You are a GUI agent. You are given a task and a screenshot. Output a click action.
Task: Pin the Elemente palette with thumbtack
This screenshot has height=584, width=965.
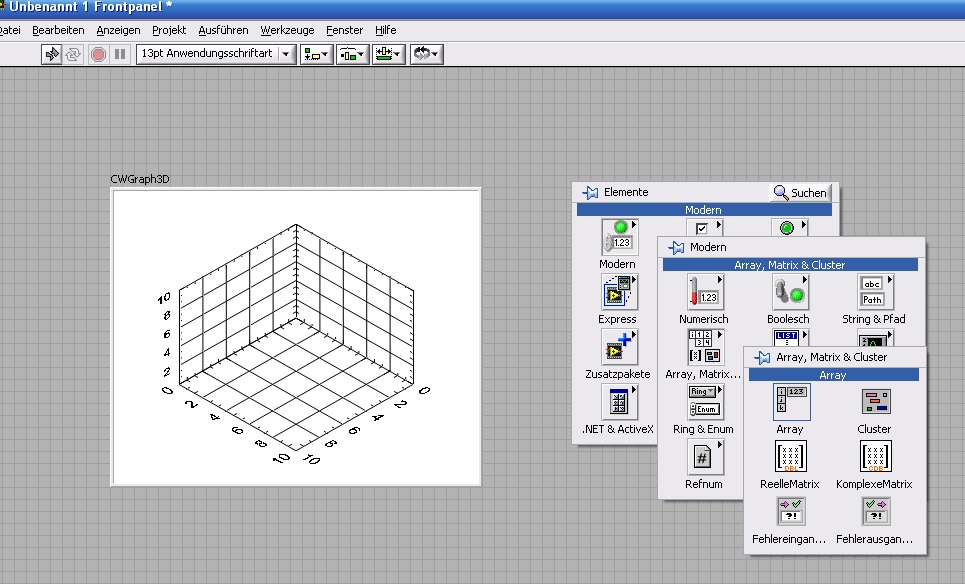pyautogui.click(x=590, y=193)
